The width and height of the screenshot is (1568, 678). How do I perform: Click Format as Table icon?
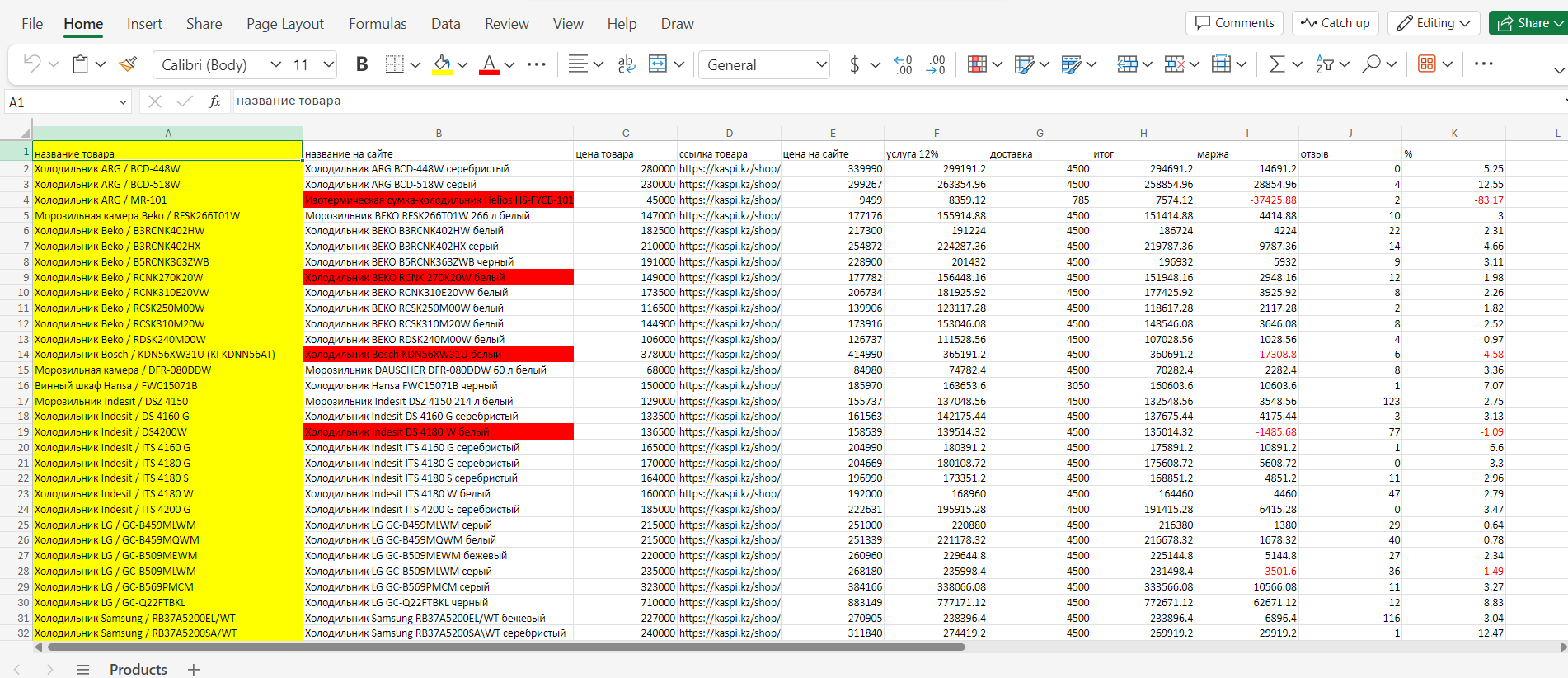1024,64
